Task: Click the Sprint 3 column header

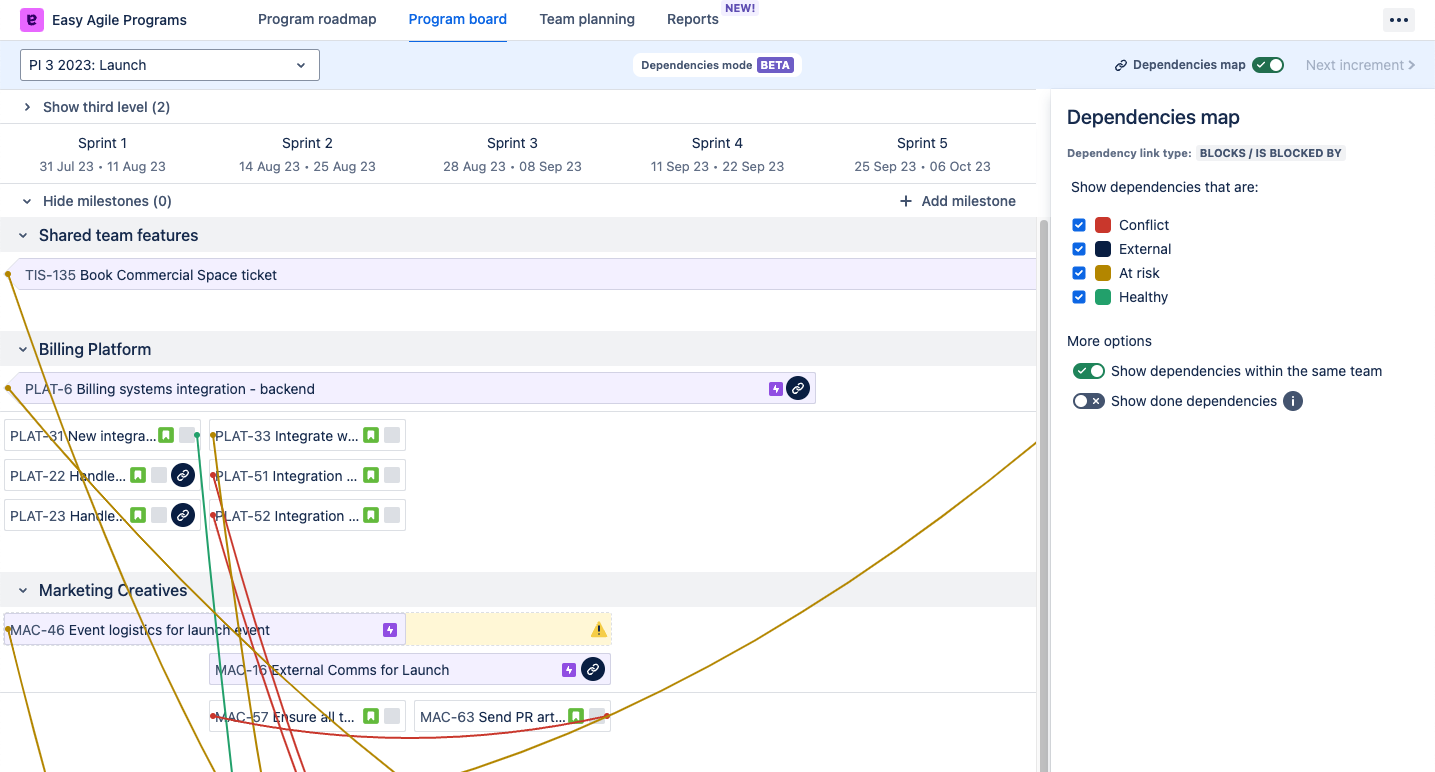Action: [512, 154]
